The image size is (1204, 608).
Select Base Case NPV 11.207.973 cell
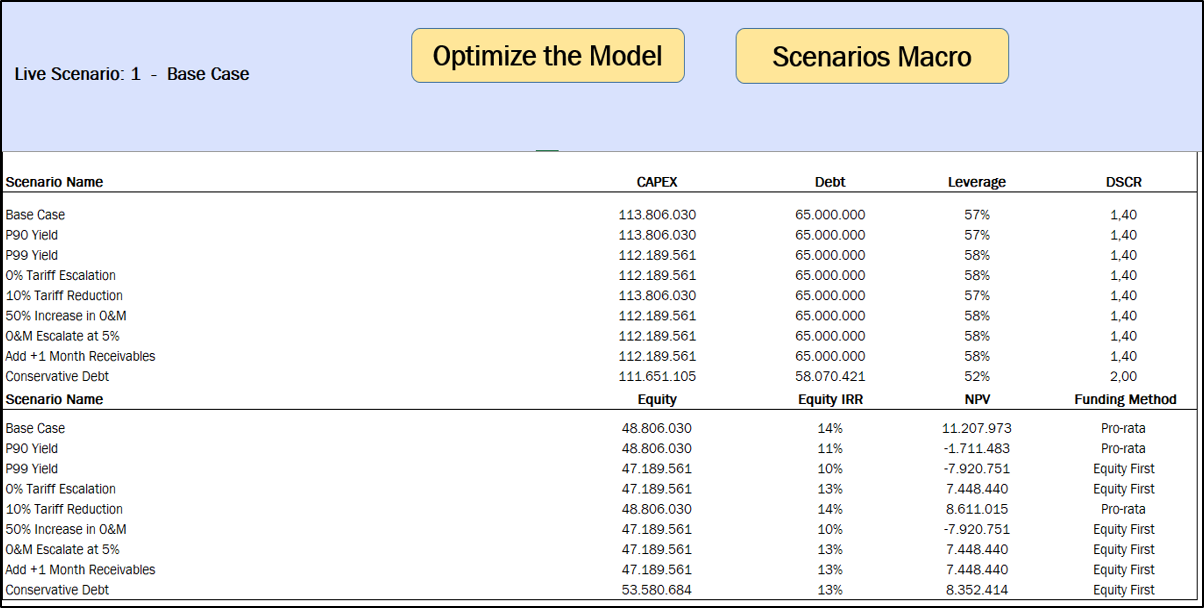click(x=977, y=428)
